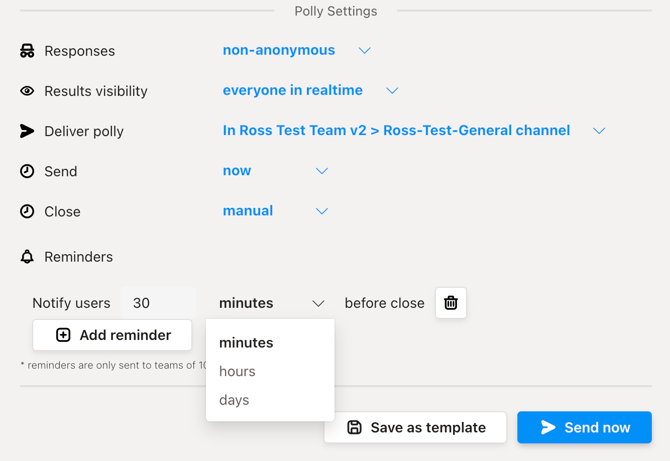Expand the everyone in realtime dropdown
Viewport: 670px width, 461px height.
point(310,90)
